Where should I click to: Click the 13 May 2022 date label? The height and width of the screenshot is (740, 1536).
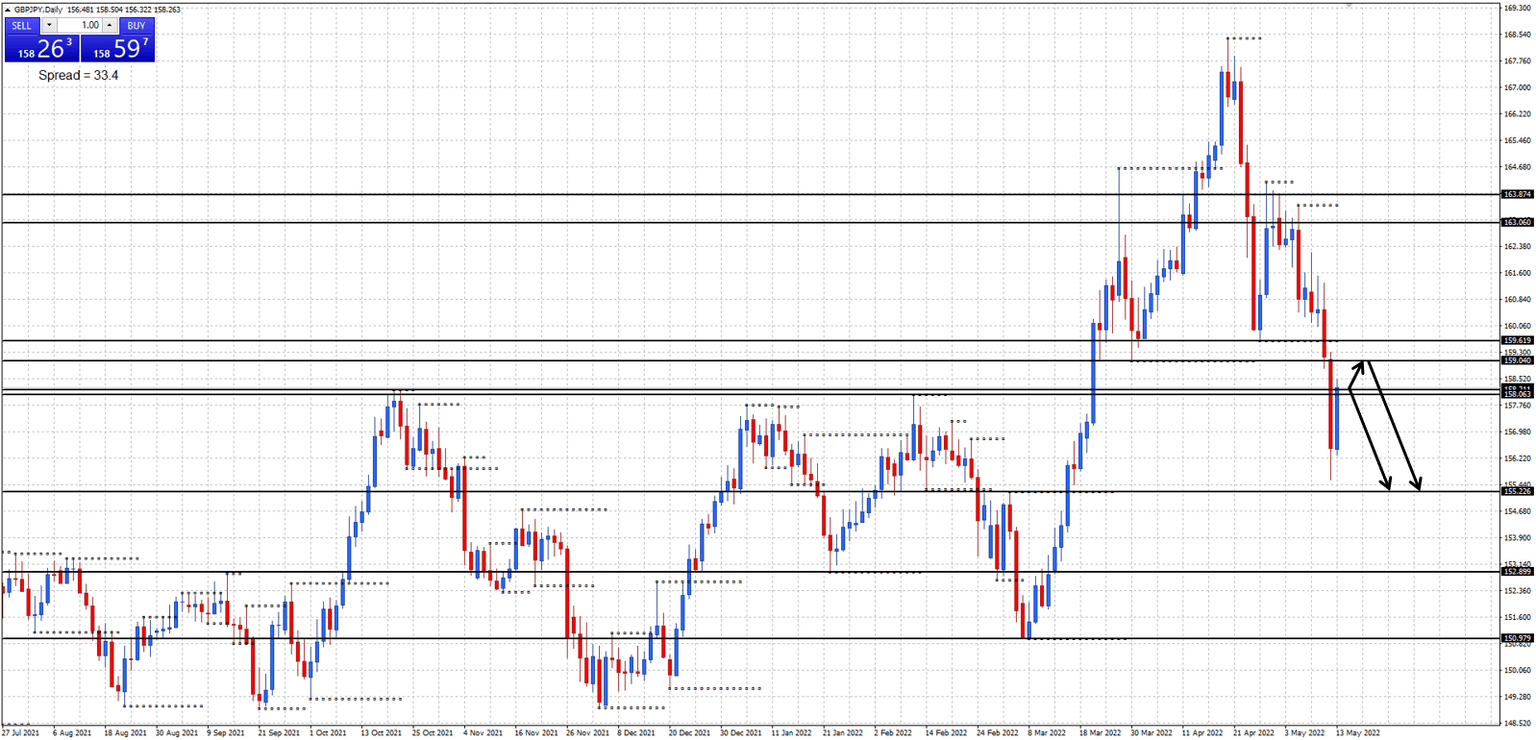pyautogui.click(x=1360, y=733)
